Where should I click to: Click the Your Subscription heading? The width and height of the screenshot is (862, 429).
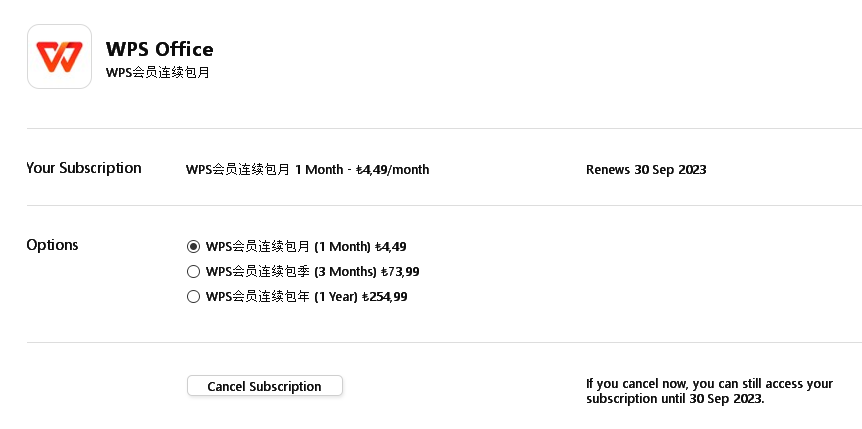click(x=84, y=168)
